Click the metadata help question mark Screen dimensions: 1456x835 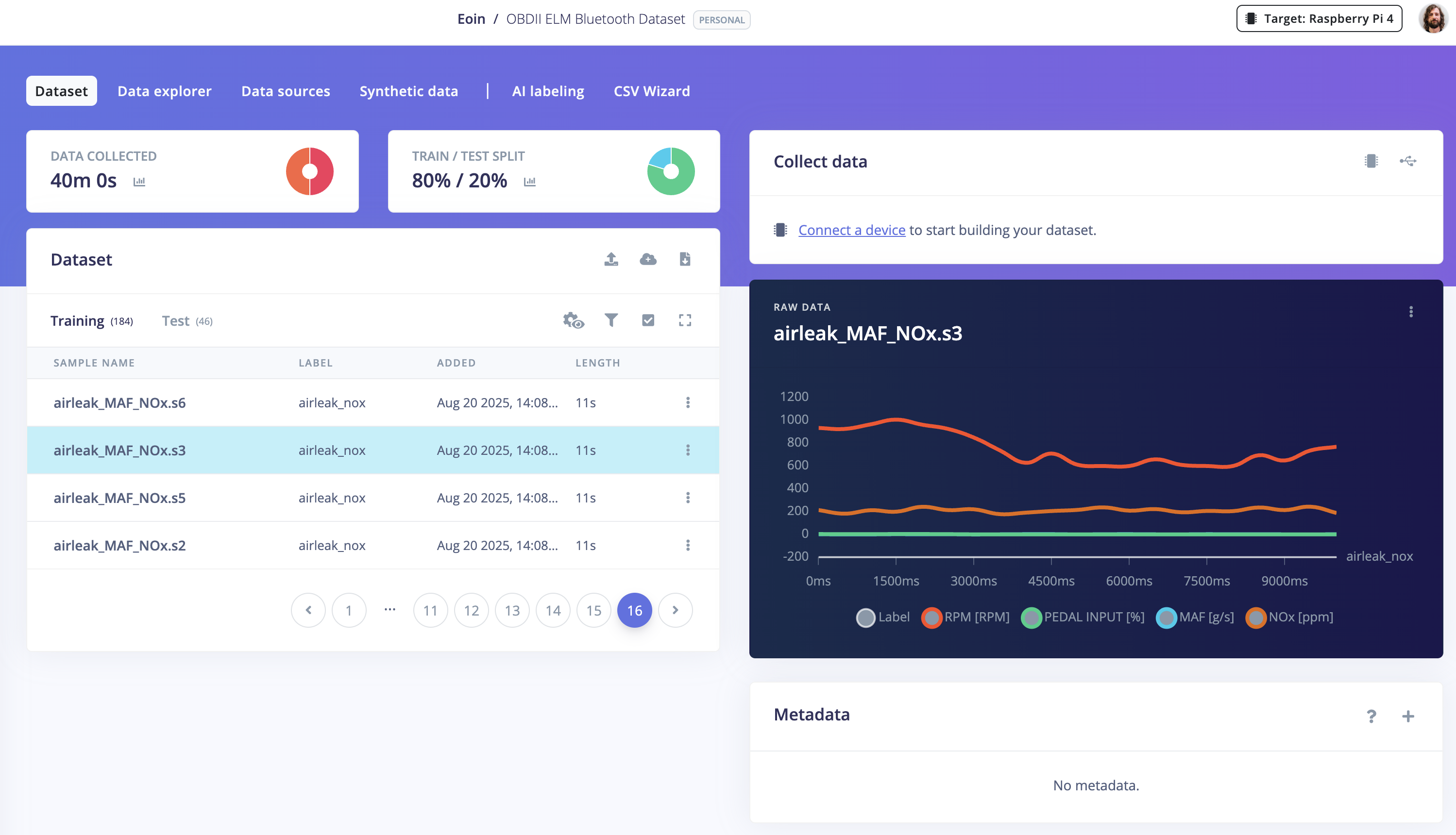coord(1371,716)
